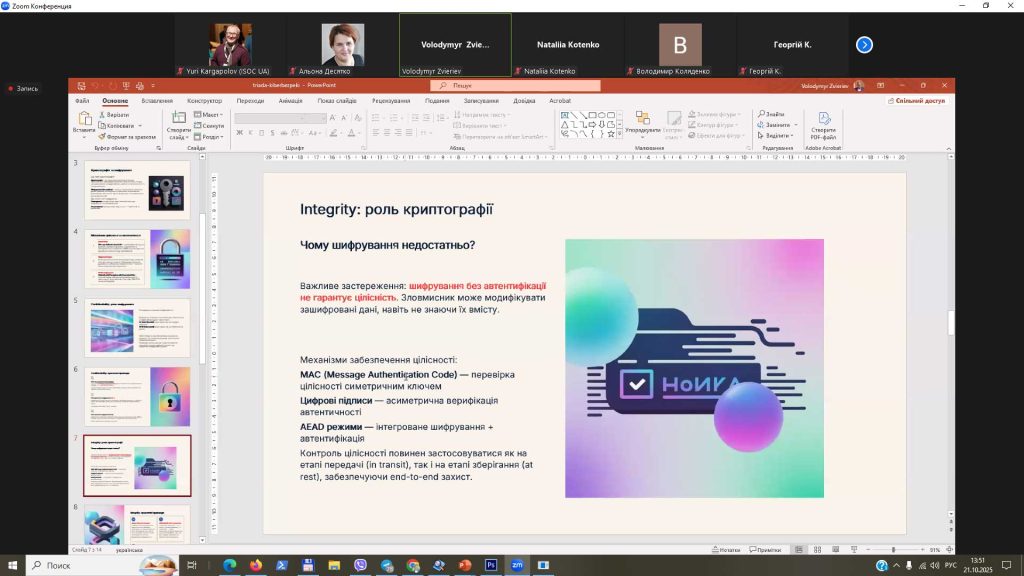Toggle the Нотатки notes pane
The height and width of the screenshot is (576, 1024).
click(x=727, y=550)
